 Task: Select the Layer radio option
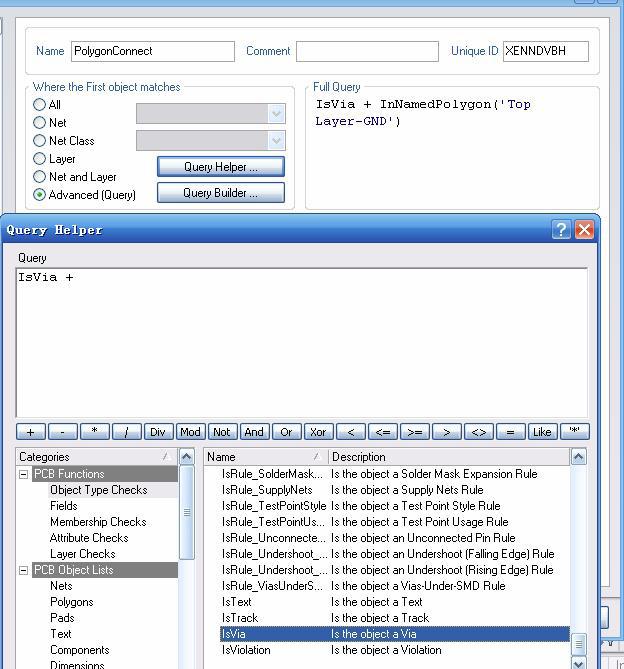click(39, 159)
